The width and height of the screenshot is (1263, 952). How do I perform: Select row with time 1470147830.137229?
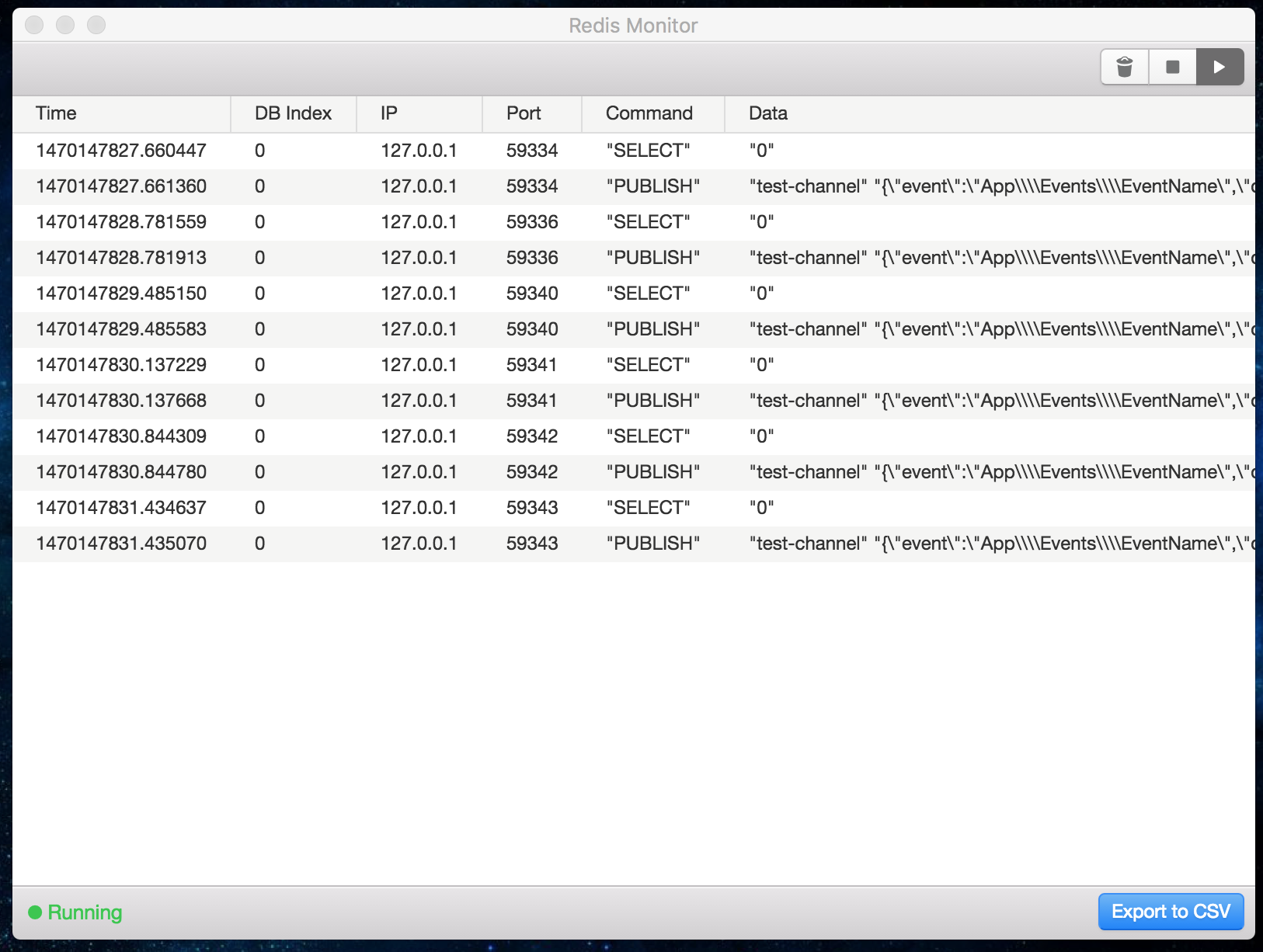pyautogui.click(x=634, y=365)
